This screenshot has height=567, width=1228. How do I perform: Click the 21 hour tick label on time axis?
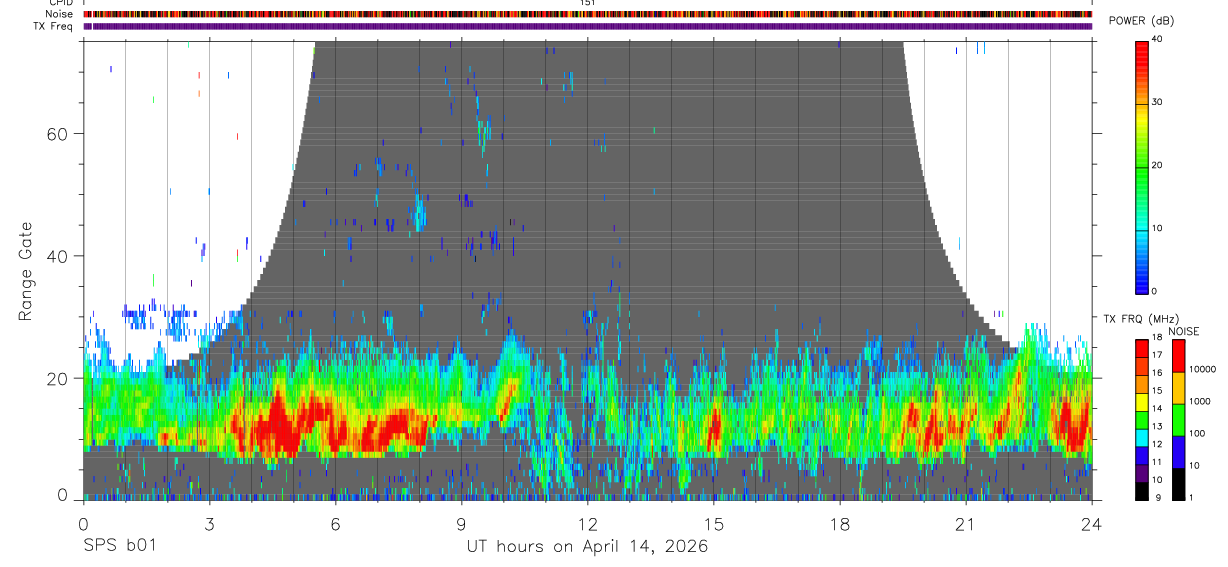point(965,524)
